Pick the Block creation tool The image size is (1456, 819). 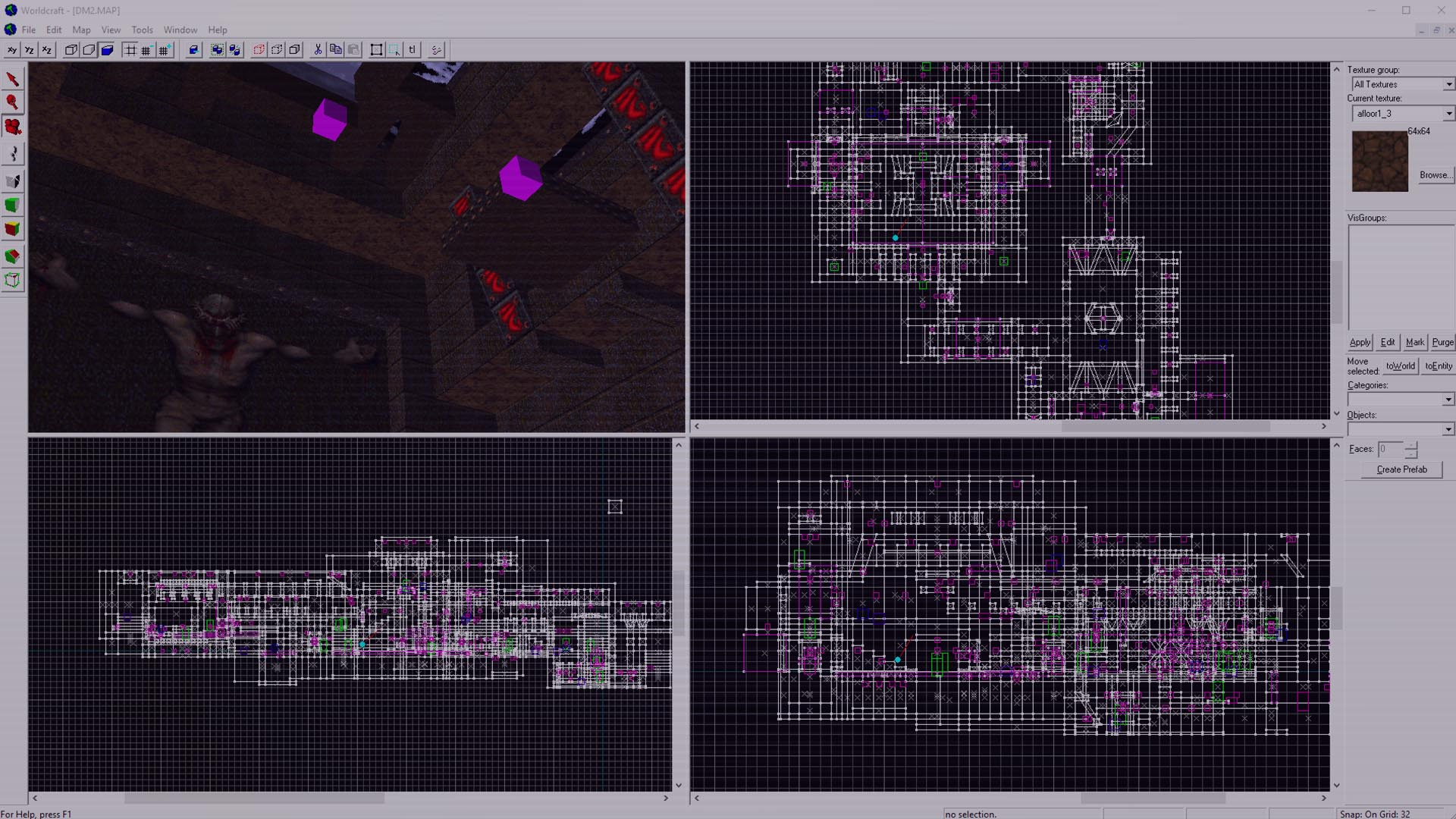pyautogui.click(x=13, y=180)
